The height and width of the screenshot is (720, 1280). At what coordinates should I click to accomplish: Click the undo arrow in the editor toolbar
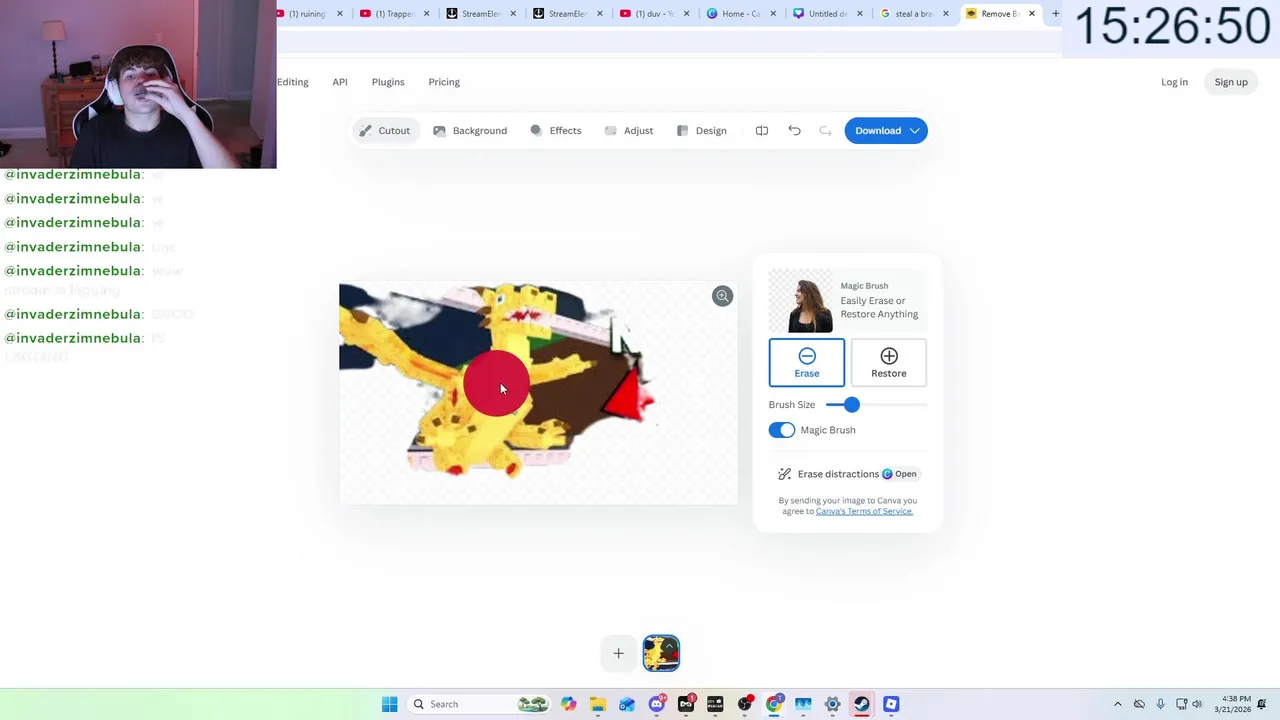coord(794,131)
